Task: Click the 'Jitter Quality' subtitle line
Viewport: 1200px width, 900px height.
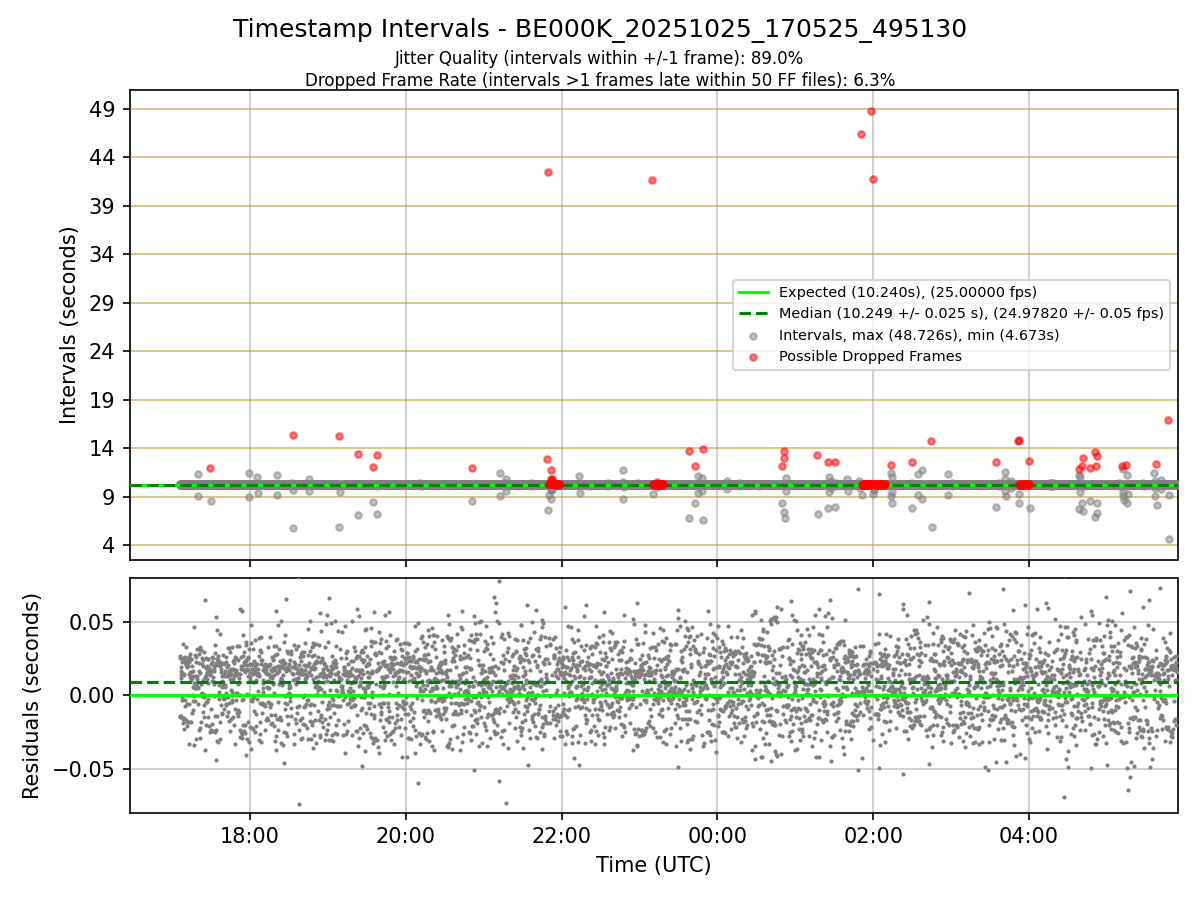Action: (599, 58)
